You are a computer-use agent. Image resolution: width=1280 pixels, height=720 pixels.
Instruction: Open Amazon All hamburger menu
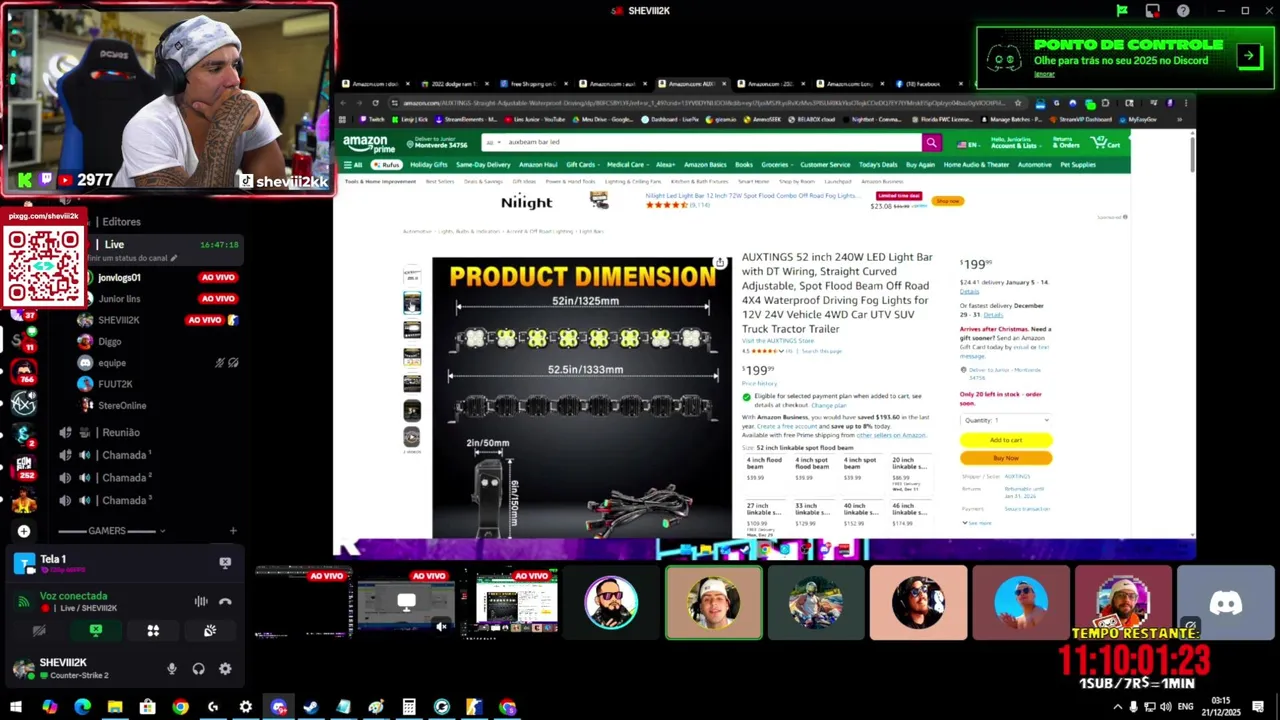point(353,165)
